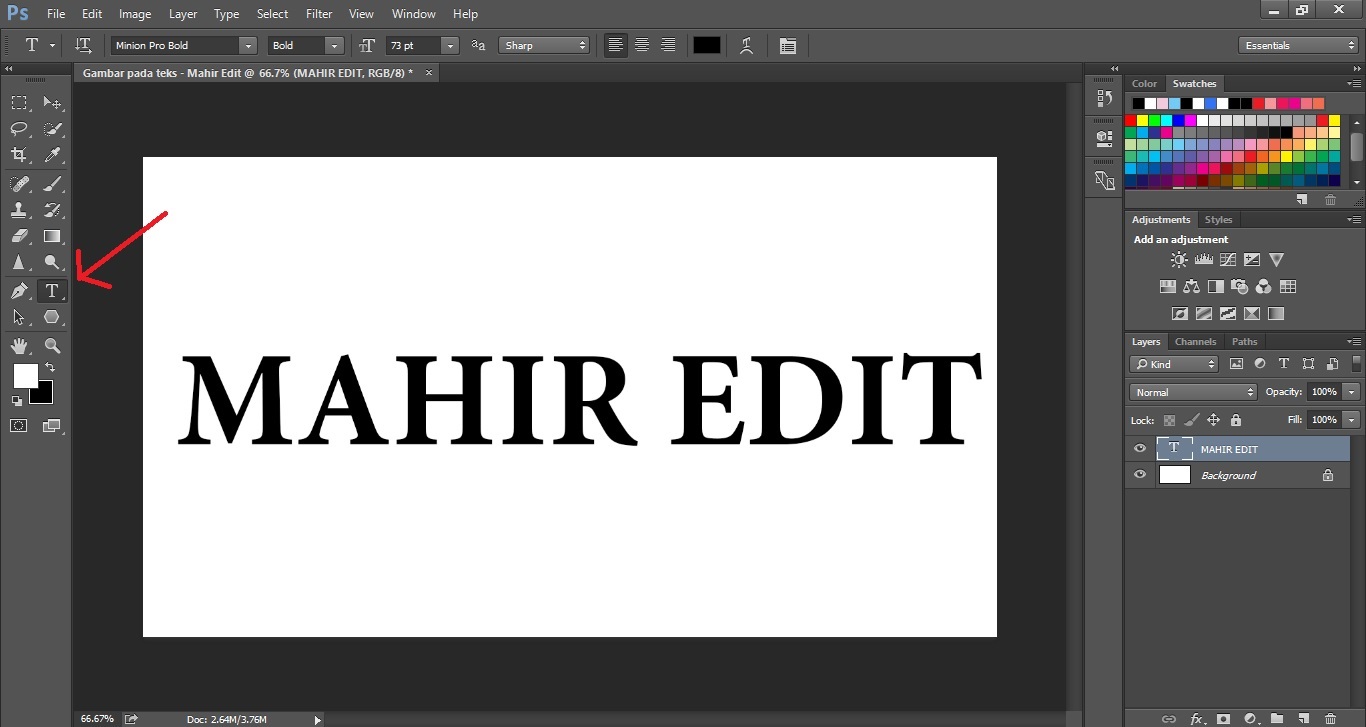Select the Move tool

[52, 102]
